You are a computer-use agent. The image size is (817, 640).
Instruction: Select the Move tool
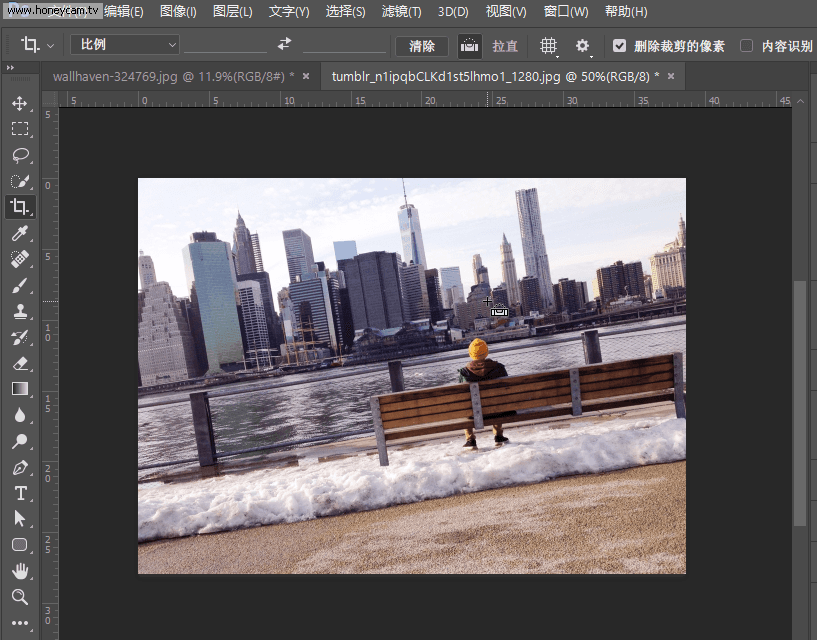click(x=19, y=103)
